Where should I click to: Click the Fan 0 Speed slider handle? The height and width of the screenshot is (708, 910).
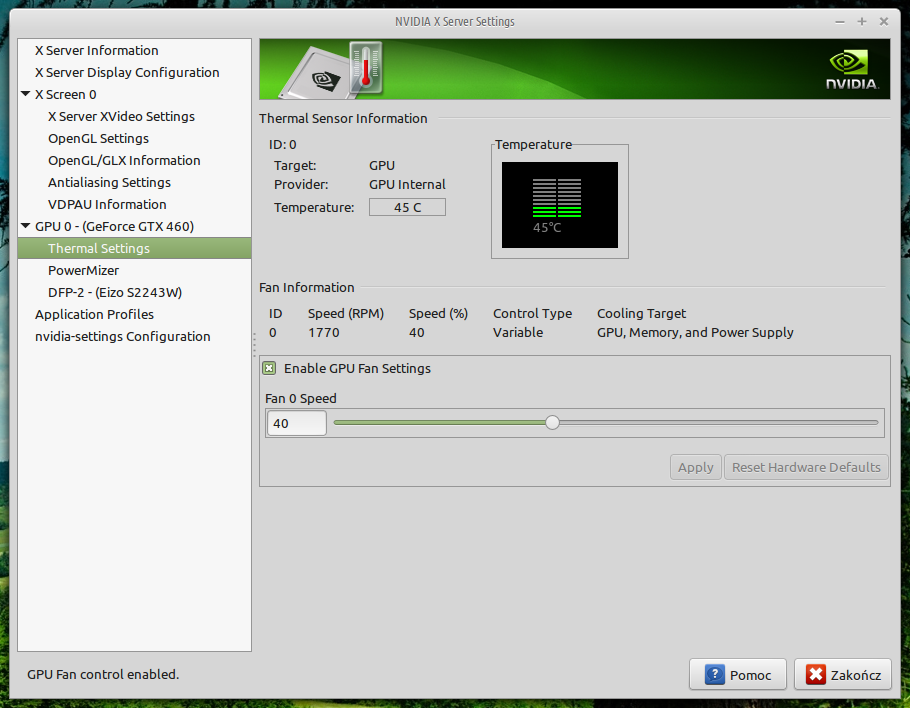552,422
